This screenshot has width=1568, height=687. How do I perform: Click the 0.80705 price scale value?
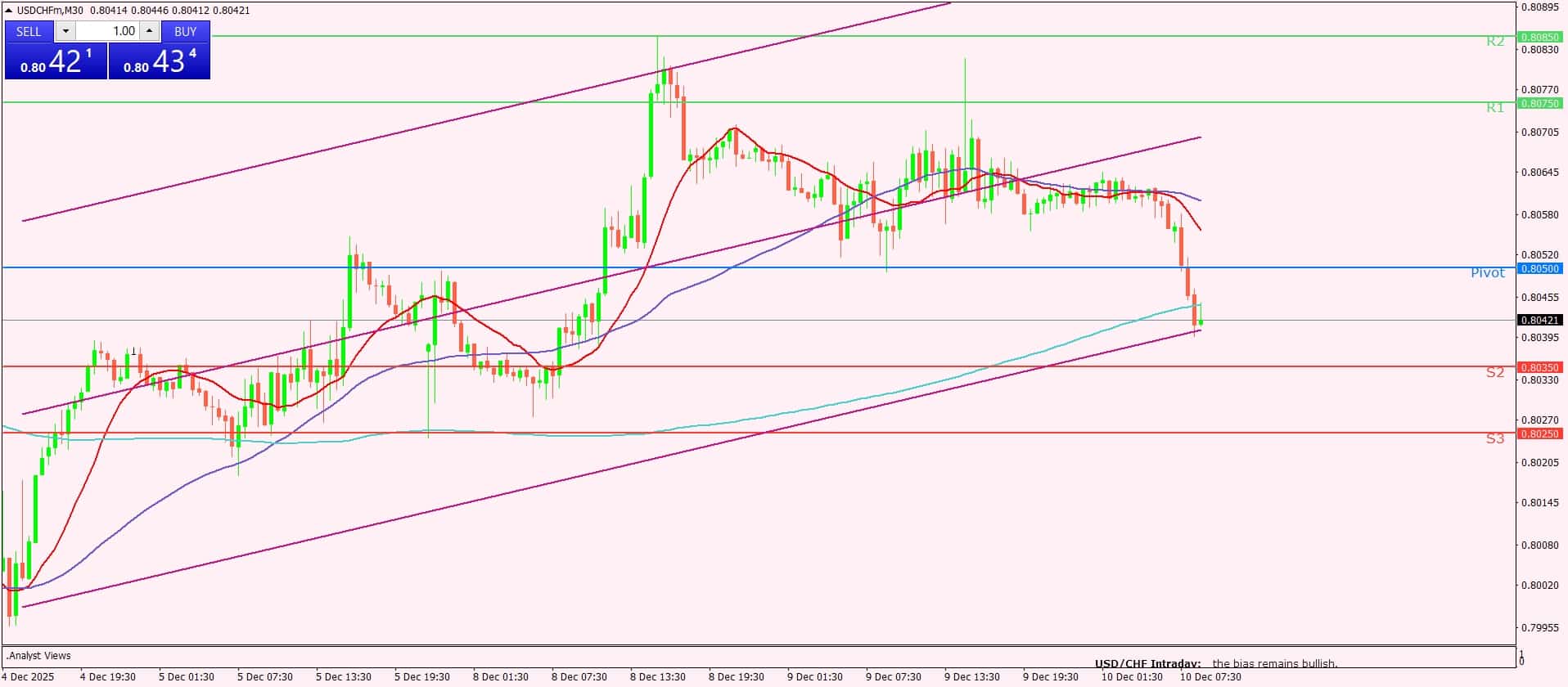[x=1539, y=132]
